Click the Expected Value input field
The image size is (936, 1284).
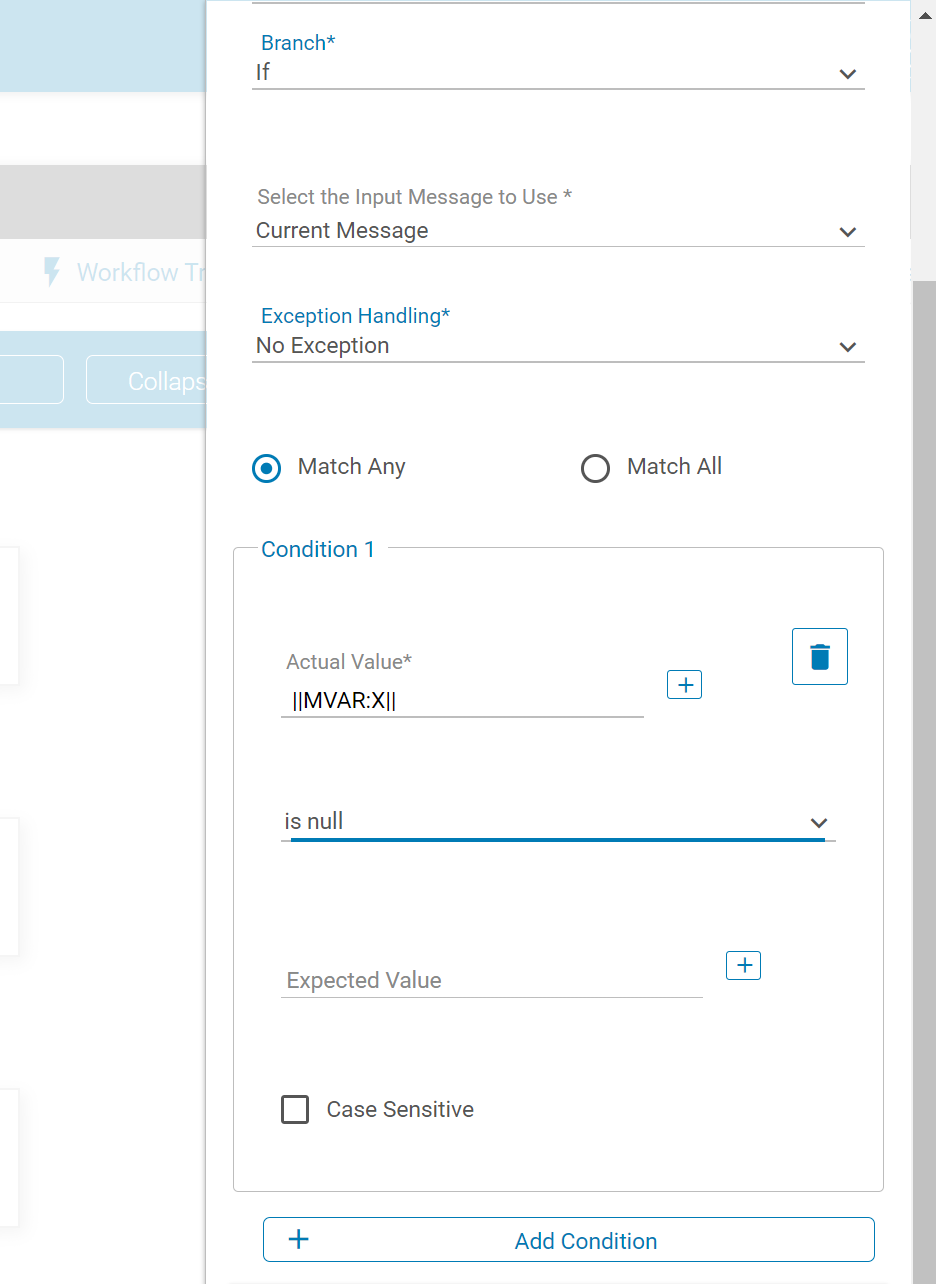pyautogui.click(x=492, y=980)
